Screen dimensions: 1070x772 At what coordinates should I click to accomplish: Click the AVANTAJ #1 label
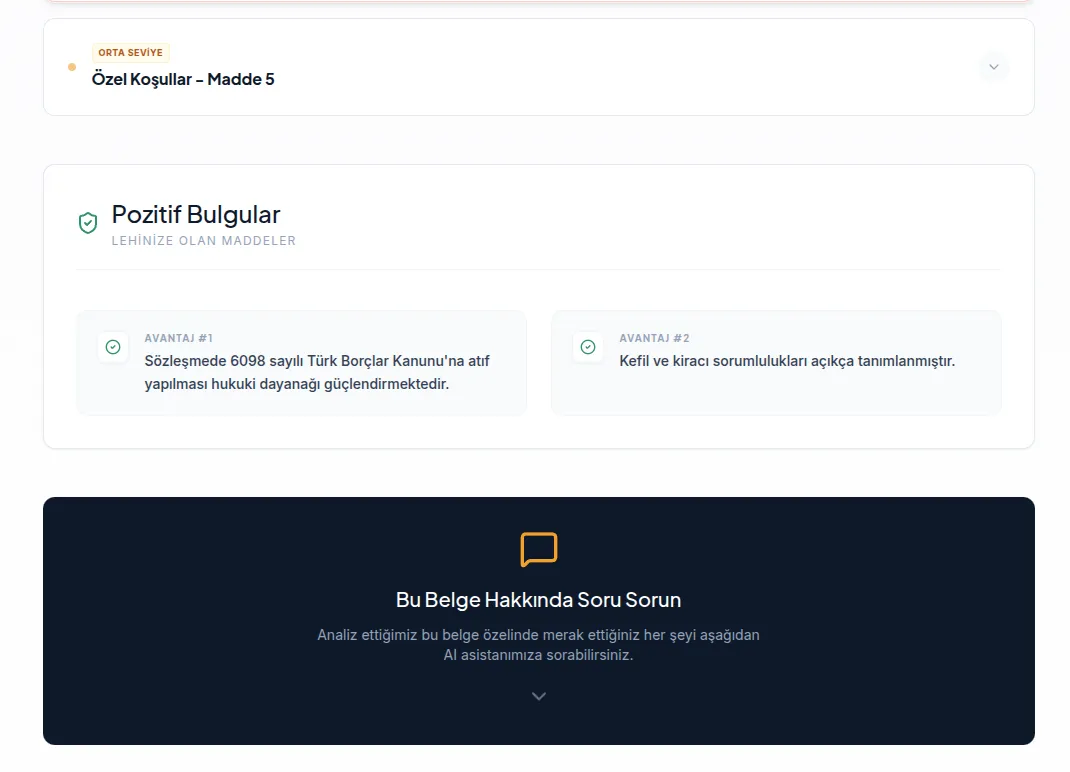178,338
